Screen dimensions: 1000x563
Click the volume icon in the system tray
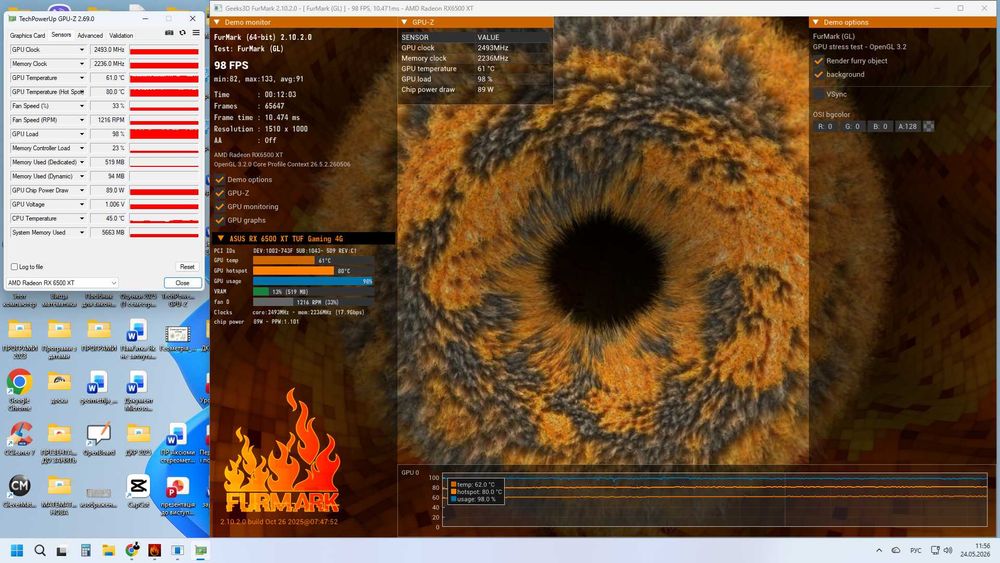[x=948, y=550]
